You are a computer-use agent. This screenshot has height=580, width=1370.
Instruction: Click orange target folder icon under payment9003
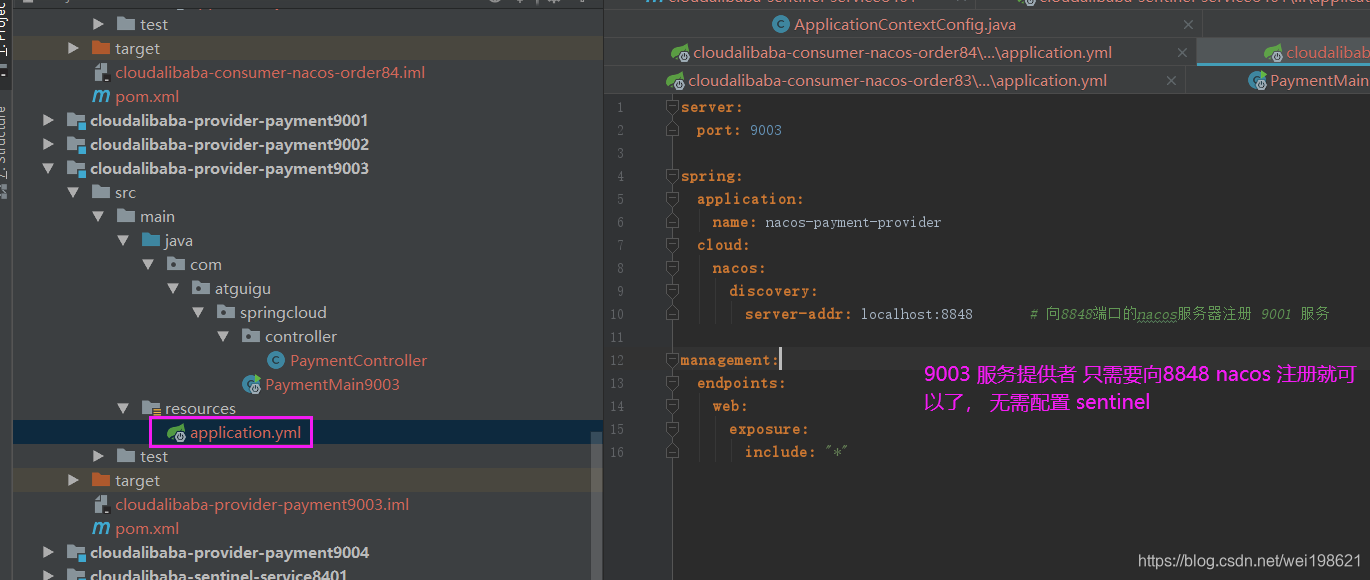(101, 480)
